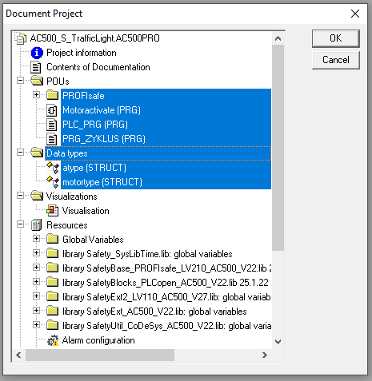
Task: Expand the SafetyBlocks_PLCopen library node
Action: coord(37,282)
